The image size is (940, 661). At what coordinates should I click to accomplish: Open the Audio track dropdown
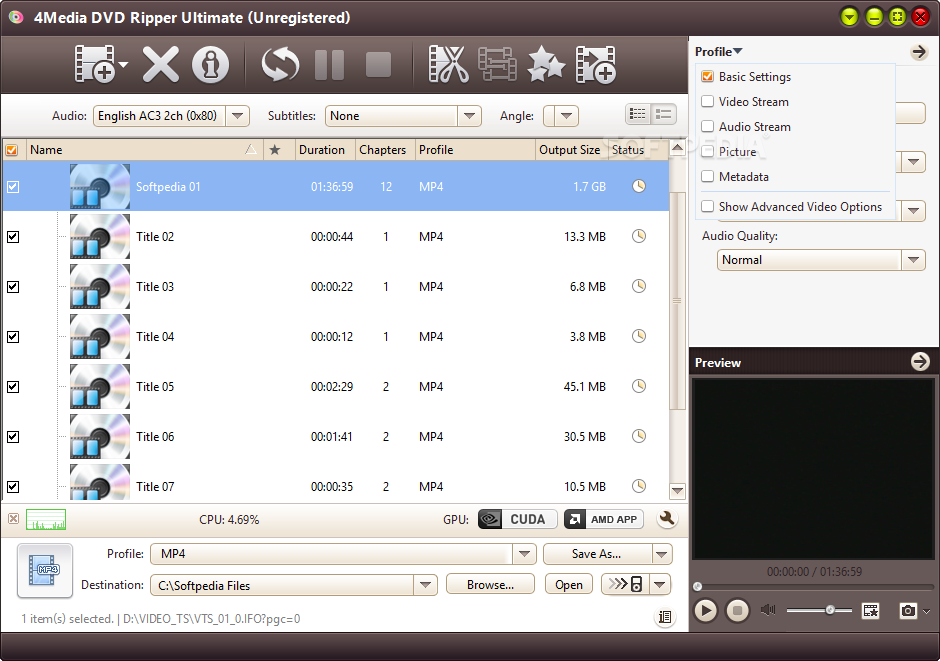237,116
